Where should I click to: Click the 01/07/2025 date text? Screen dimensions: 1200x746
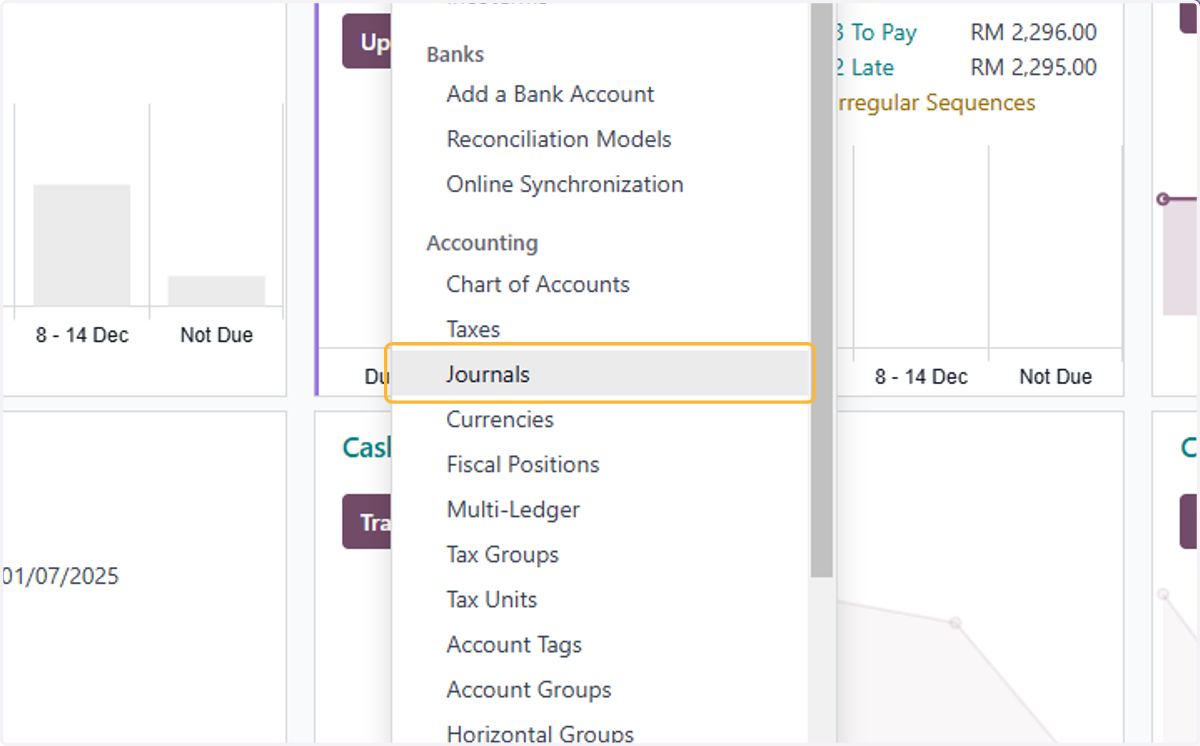pyautogui.click(x=60, y=576)
